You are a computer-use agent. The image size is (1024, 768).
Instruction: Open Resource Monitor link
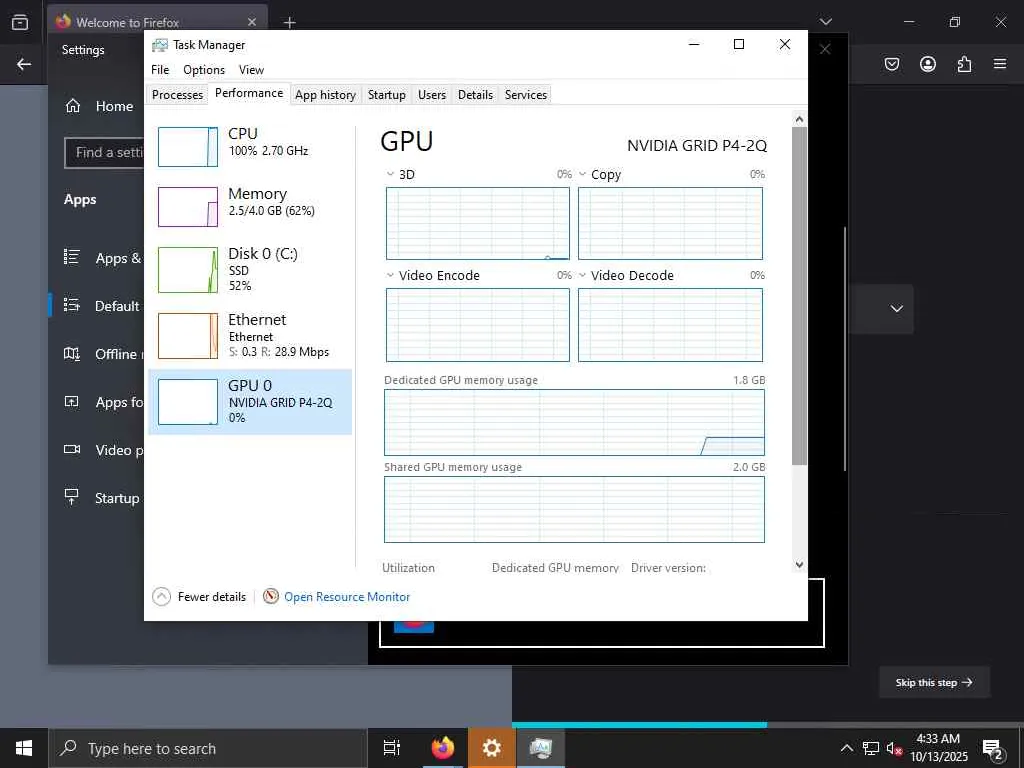point(347,596)
